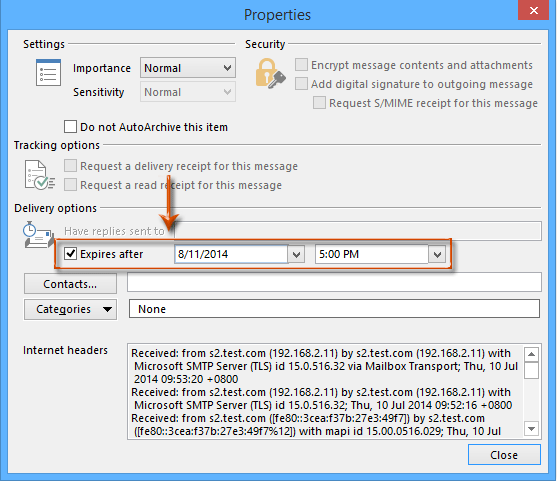Viewport: 557px width, 481px height.
Task: Uncheck the Expires after checkbox
Action: point(70,254)
